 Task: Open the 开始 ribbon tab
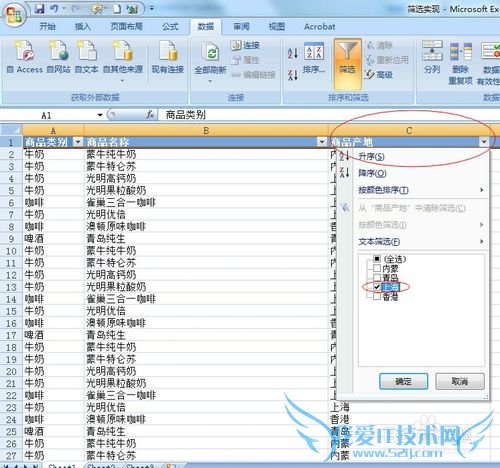click(x=47, y=26)
